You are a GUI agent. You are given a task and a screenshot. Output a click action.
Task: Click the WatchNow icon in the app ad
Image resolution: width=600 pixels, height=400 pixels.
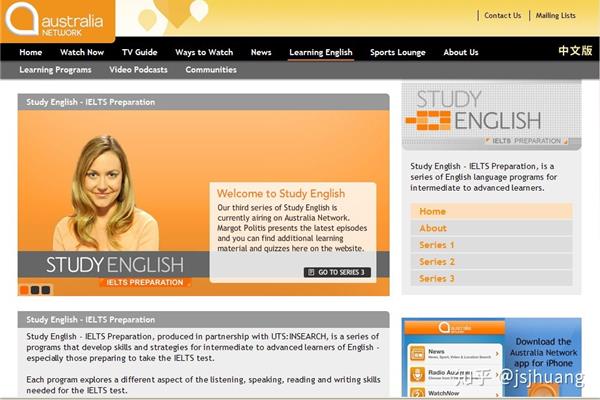tap(417, 393)
